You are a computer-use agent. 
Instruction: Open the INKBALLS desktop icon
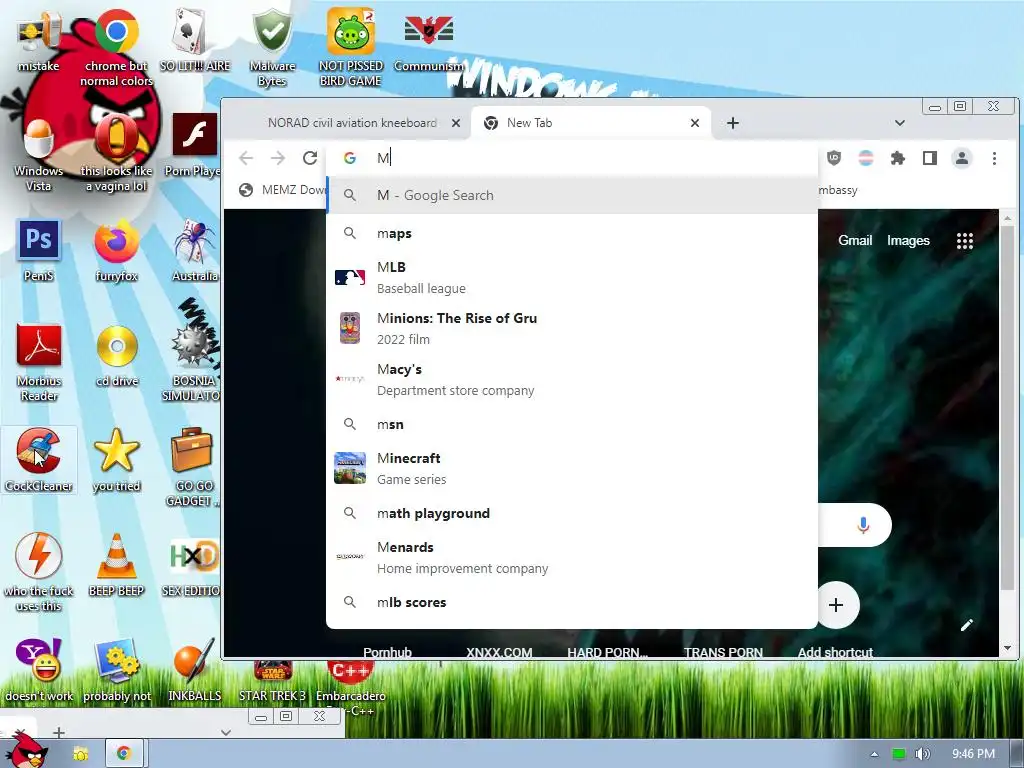click(195, 670)
